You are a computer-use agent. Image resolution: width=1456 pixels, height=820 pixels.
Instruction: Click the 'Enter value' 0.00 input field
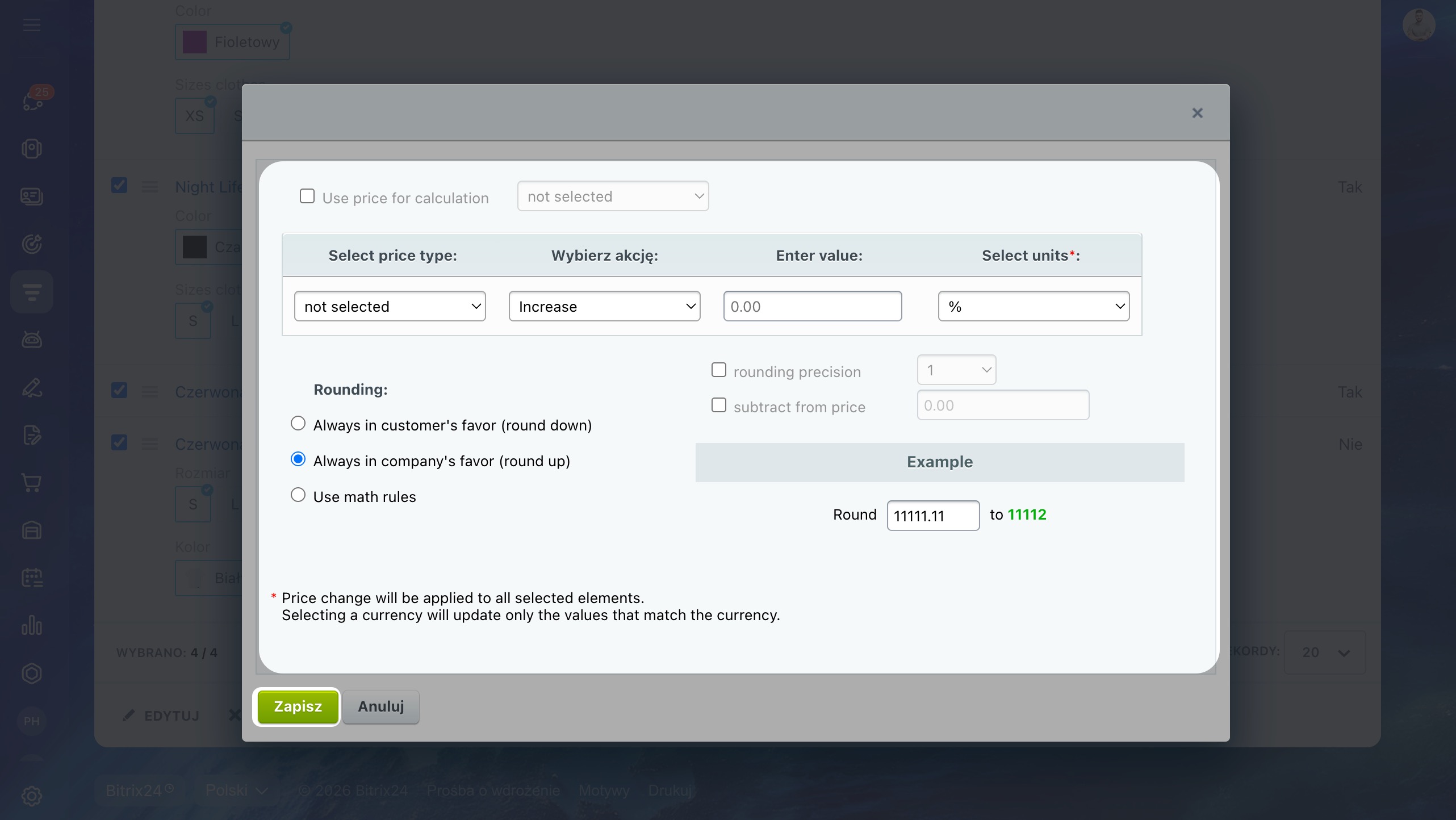812,307
